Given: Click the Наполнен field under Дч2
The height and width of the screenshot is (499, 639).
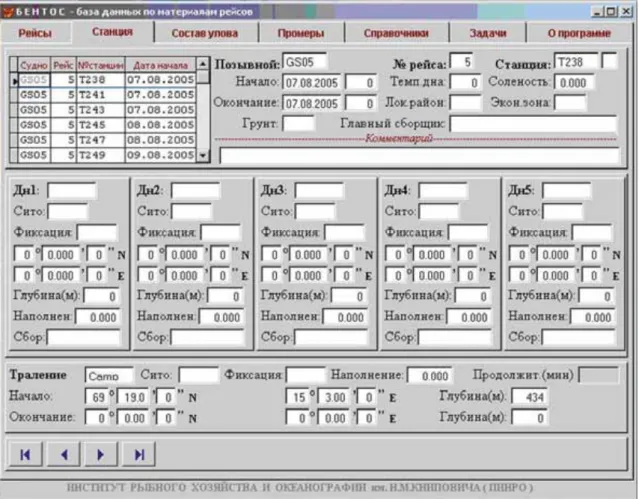Looking at the screenshot, I should point(221,317).
